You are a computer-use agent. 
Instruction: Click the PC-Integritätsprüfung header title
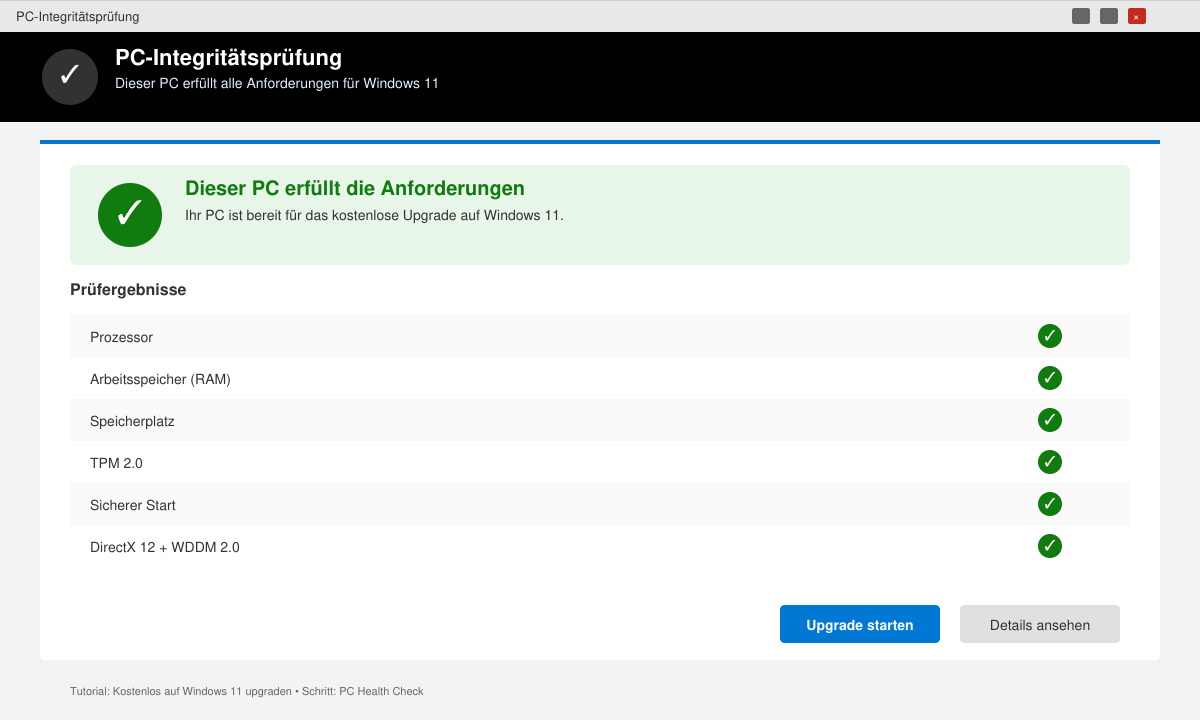tap(229, 58)
